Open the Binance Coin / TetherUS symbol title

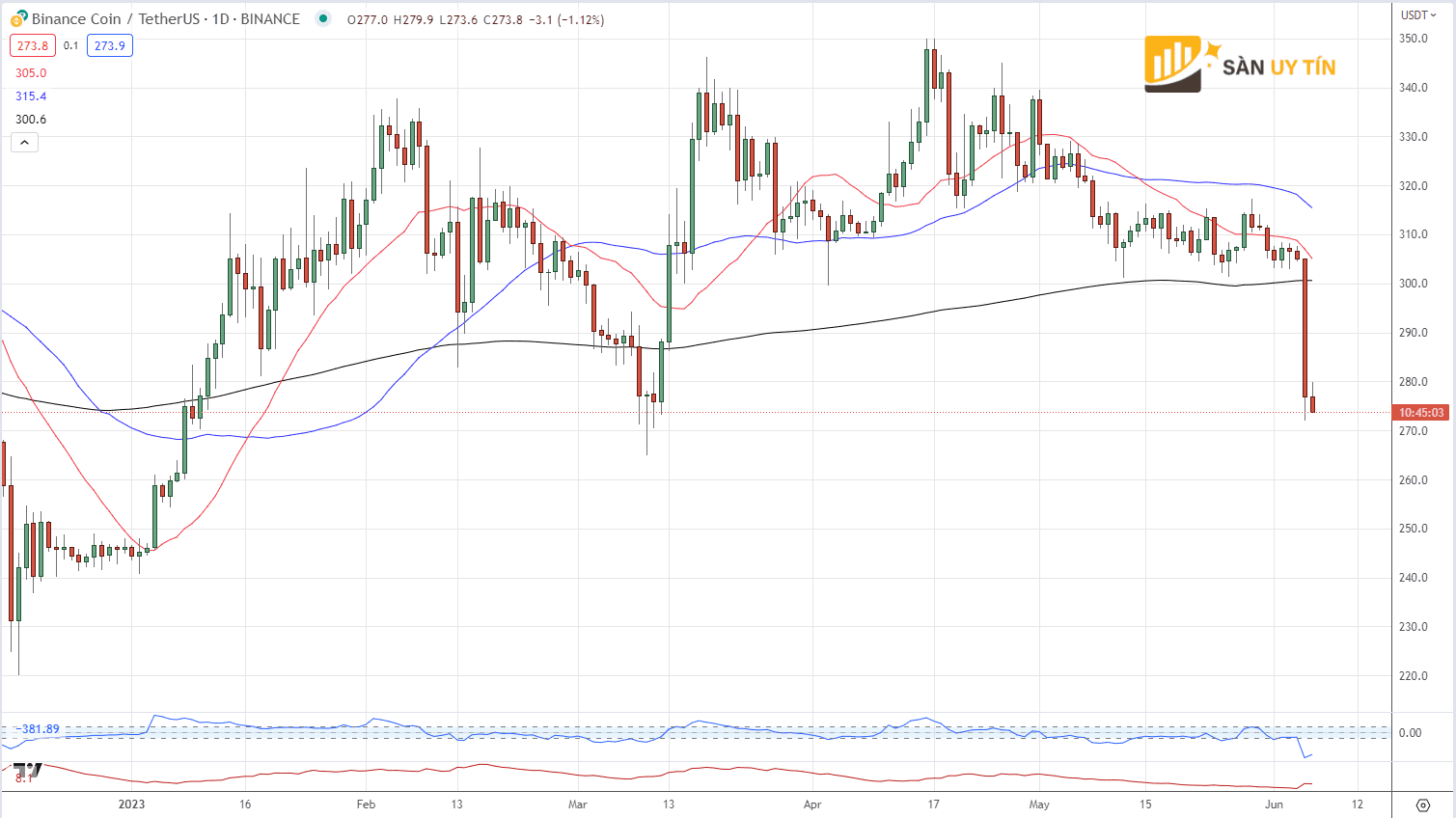tap(166, 19)
